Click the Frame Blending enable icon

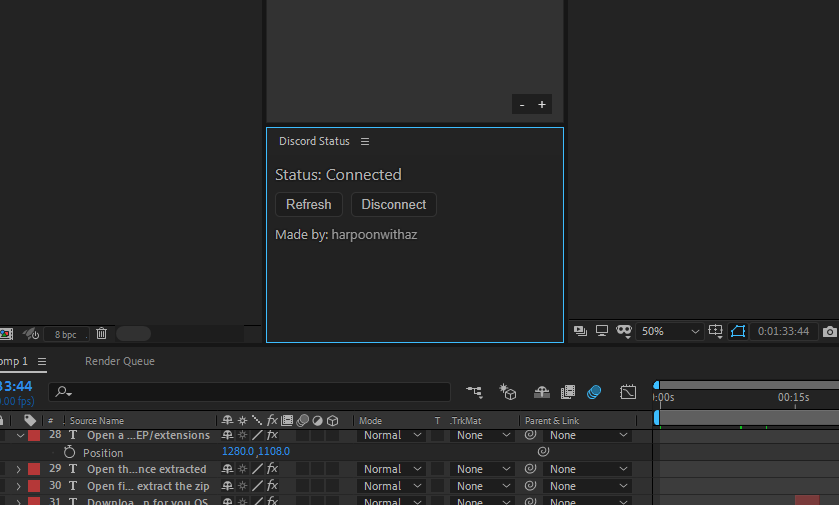(568, 392)
